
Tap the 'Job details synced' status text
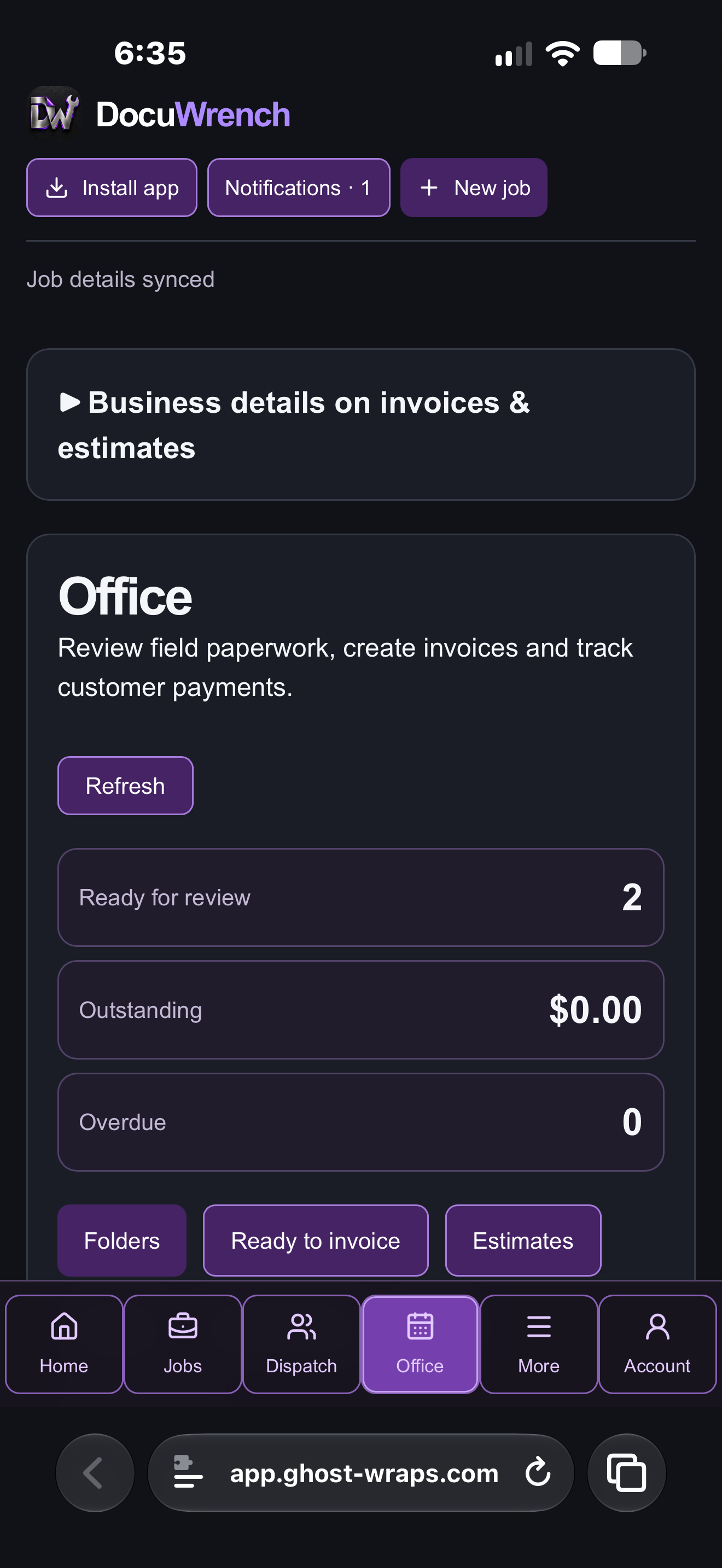tap(120, 279)
